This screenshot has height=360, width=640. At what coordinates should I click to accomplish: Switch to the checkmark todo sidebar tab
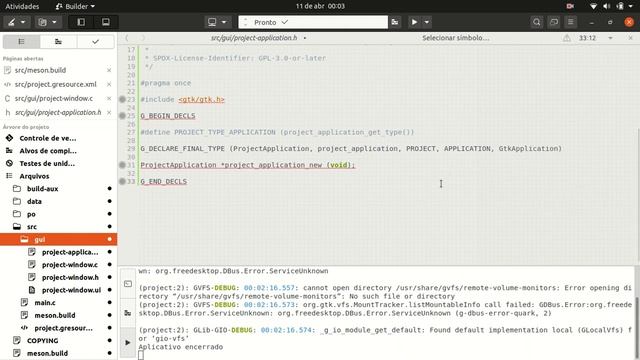click(x=95, y=42)
